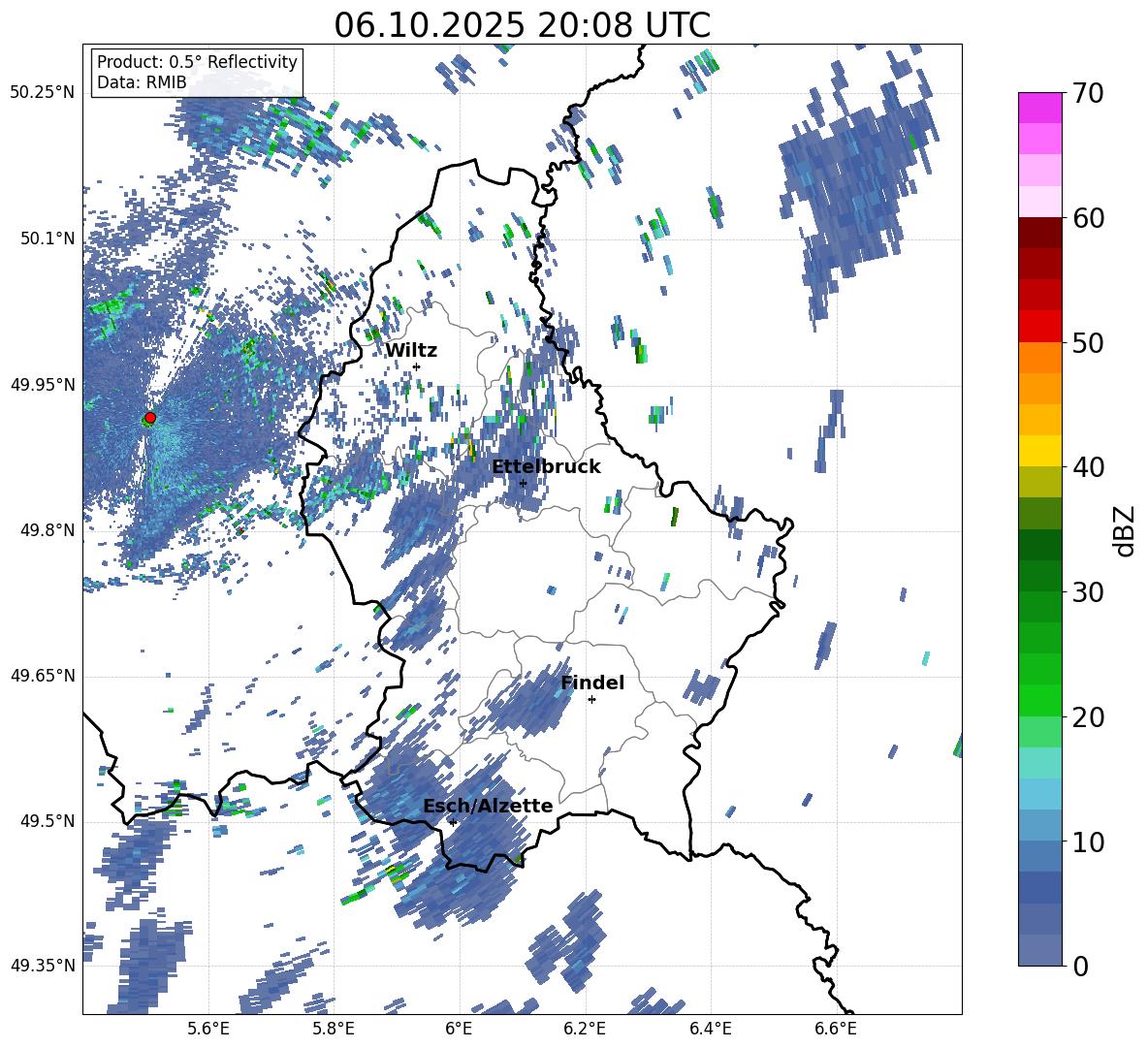The image size is (1148, 1048).
Task: Click the Ettelbruck city label
Action: click(x=546, y=466)
